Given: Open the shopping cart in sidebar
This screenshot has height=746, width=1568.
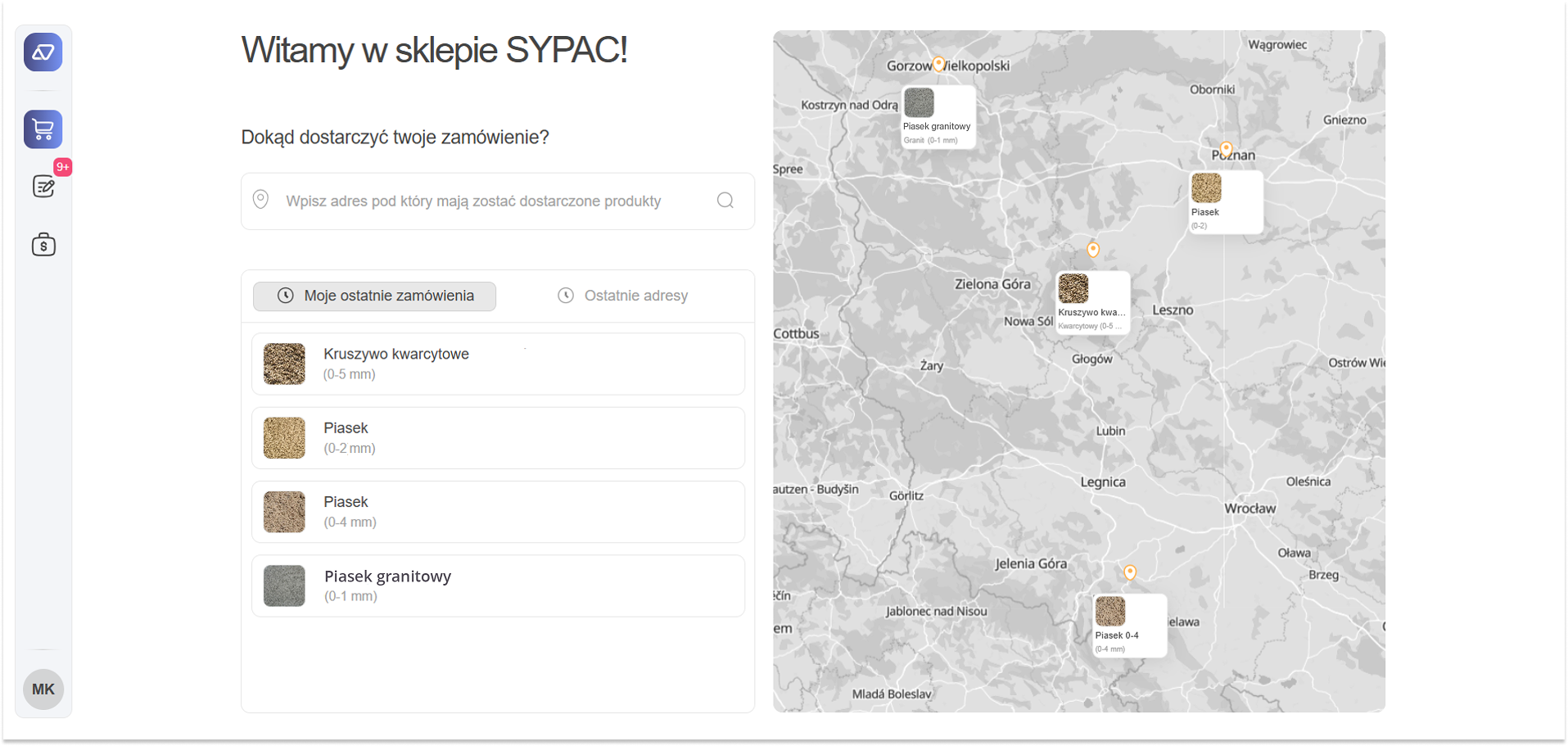Looking at the screenshot, I should [43, 129].
